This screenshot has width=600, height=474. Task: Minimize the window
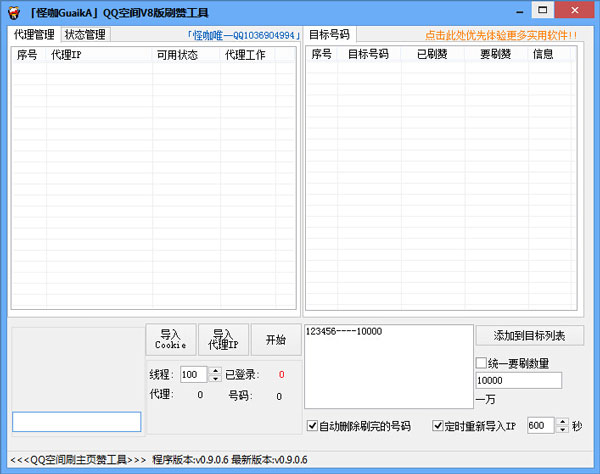pos(520,11)
